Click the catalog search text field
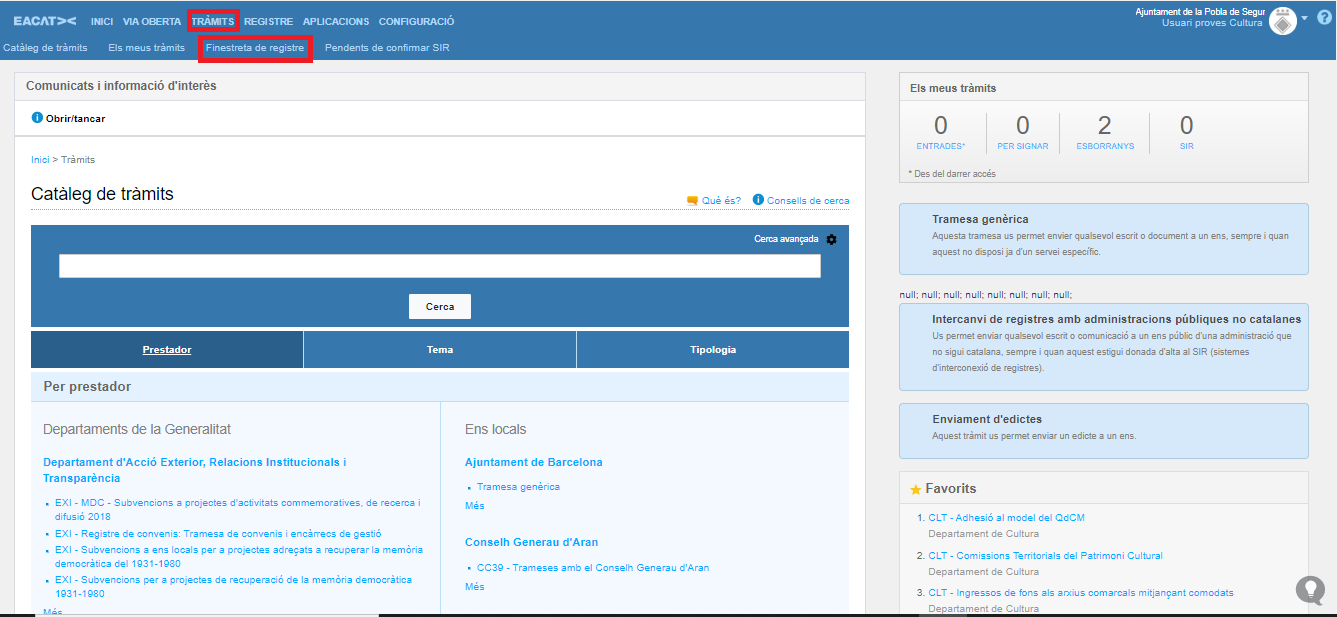The image size is (1337, 617). (440, 266)
